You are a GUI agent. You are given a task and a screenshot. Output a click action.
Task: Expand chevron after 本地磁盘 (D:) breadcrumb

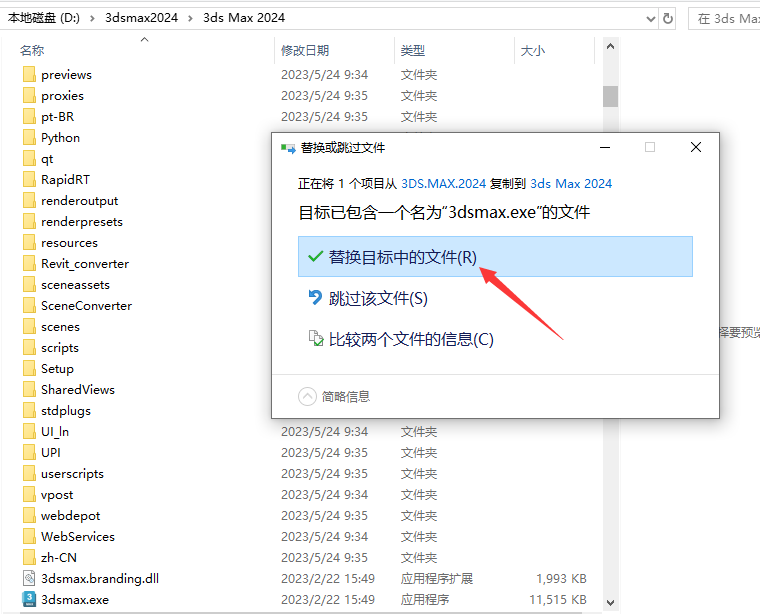[x=92, y=18]
